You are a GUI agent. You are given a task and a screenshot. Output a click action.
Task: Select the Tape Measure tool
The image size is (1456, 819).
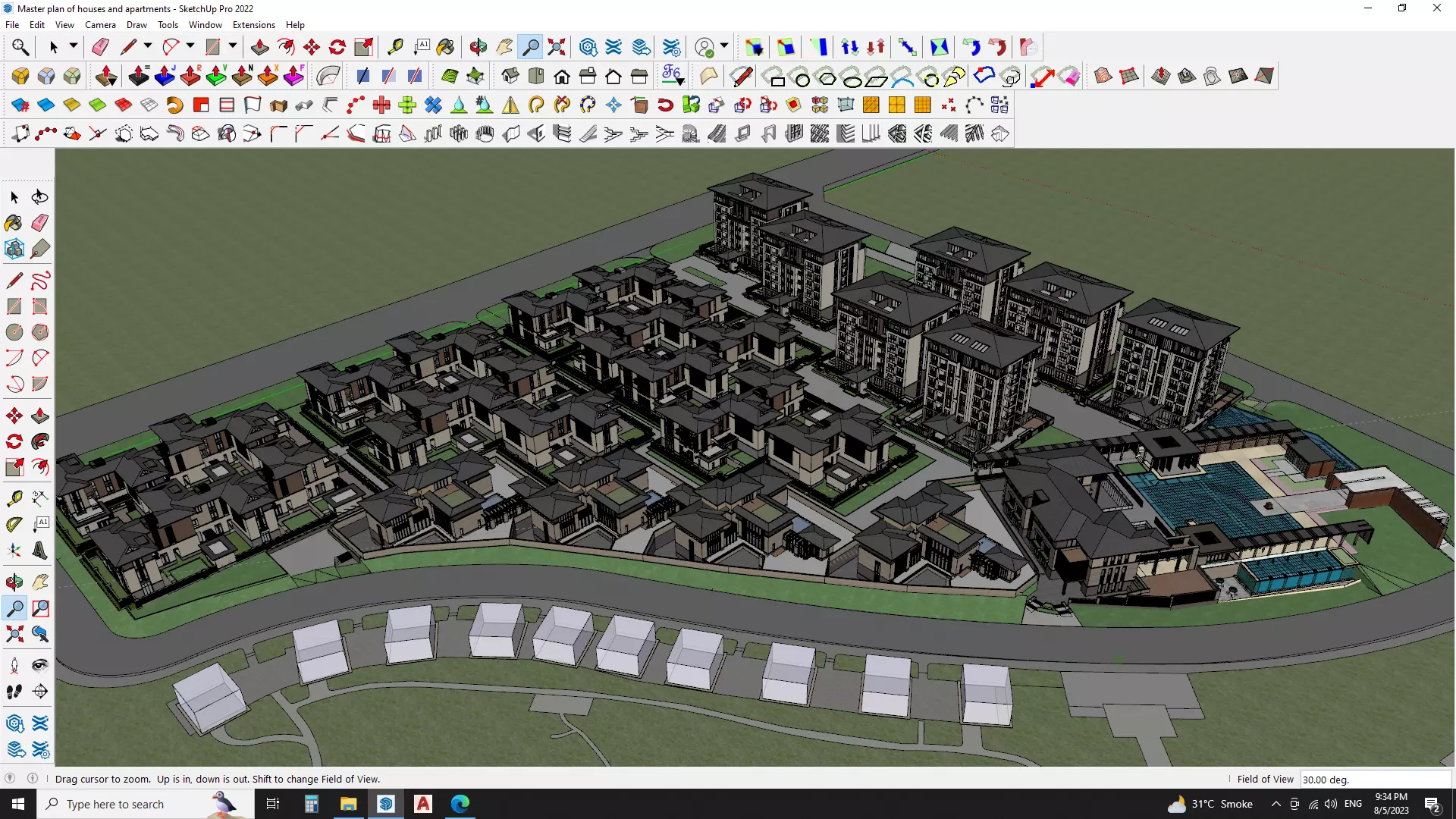tap(395, 47)
